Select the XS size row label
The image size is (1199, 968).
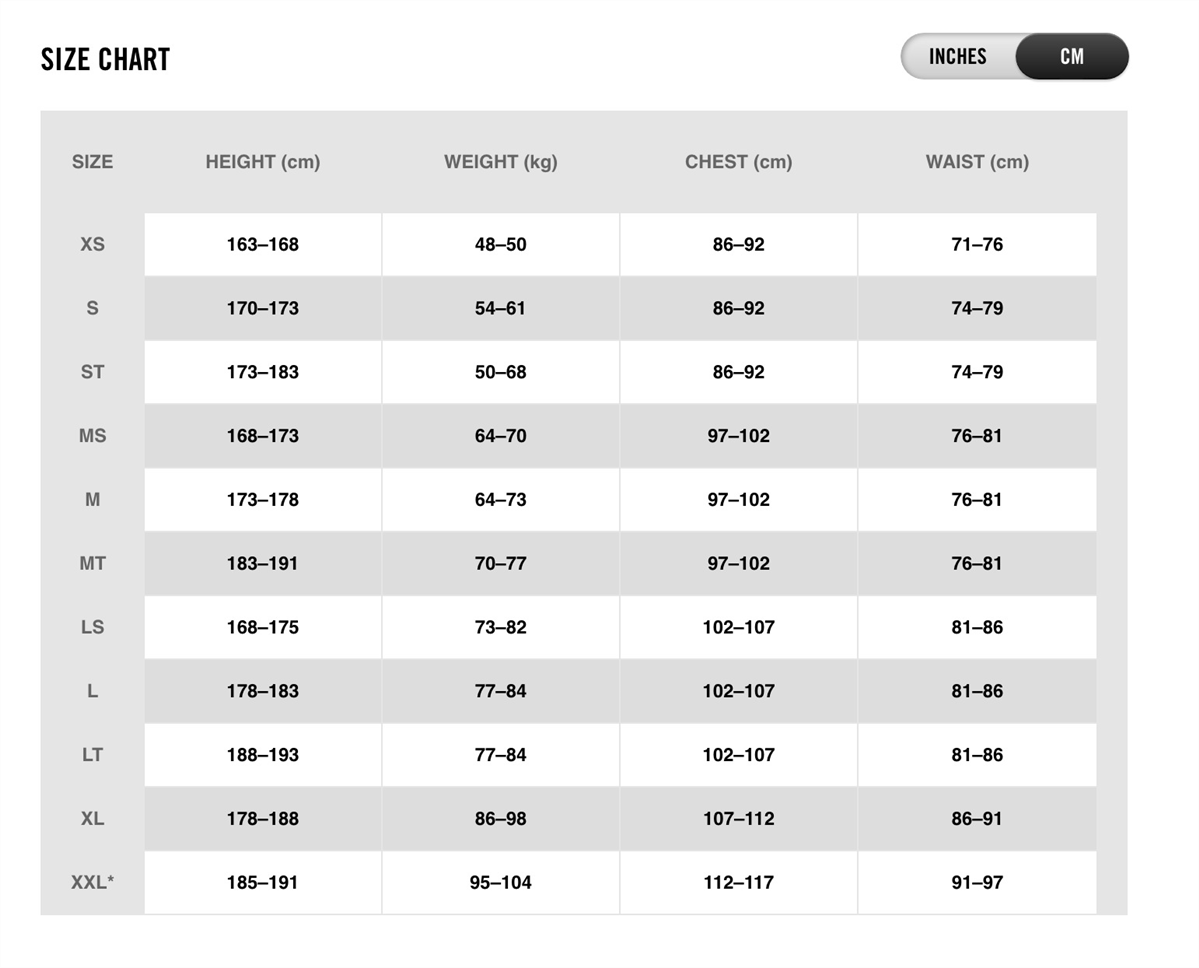point(93,245)
